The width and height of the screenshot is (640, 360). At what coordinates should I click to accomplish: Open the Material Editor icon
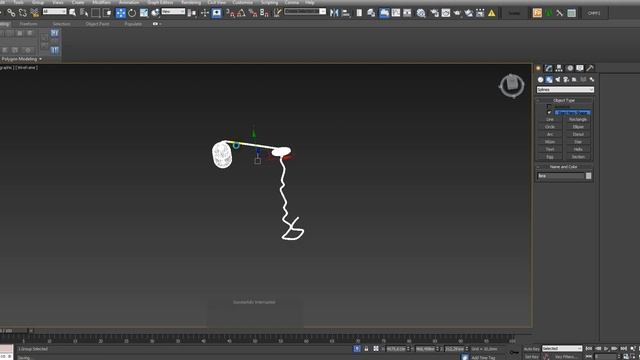click(421, 13)
